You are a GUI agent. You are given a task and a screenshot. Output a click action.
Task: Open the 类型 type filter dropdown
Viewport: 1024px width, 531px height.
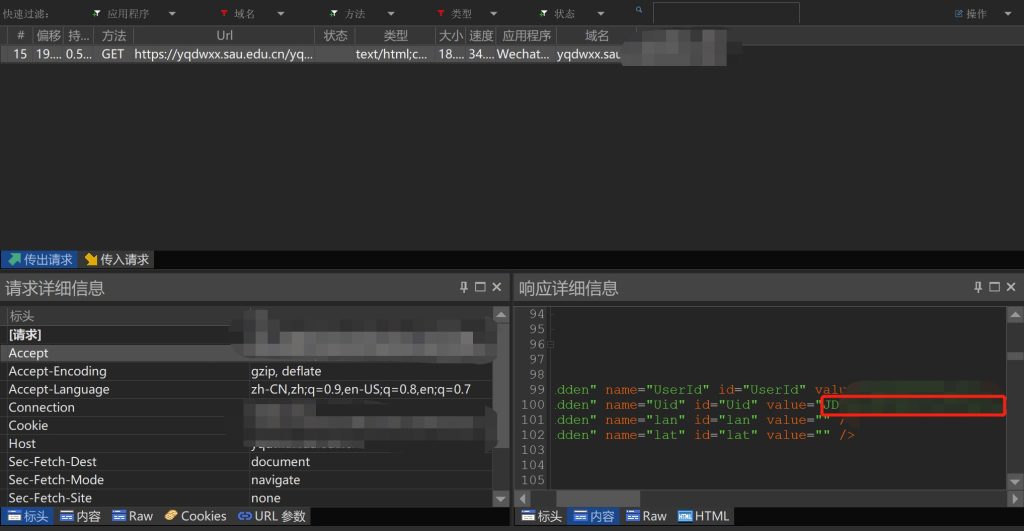click(495, 14)
